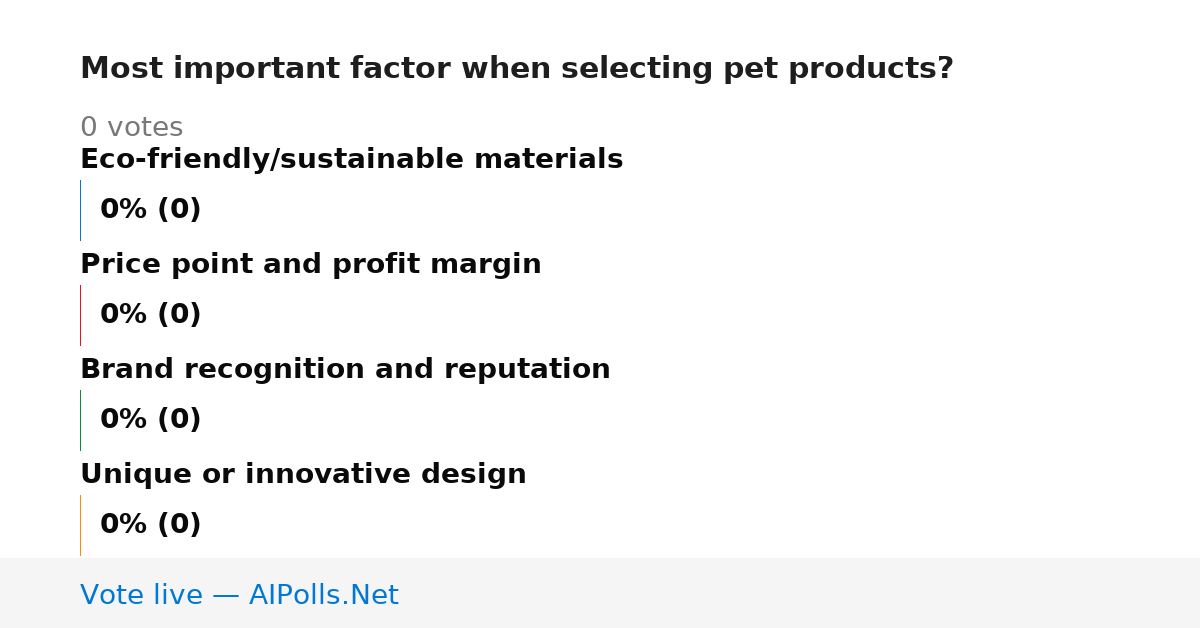Open the Vote live link in the footer
Image resolution: width=1200 pixels, height=628 pixels.
[x=239, y=596]
